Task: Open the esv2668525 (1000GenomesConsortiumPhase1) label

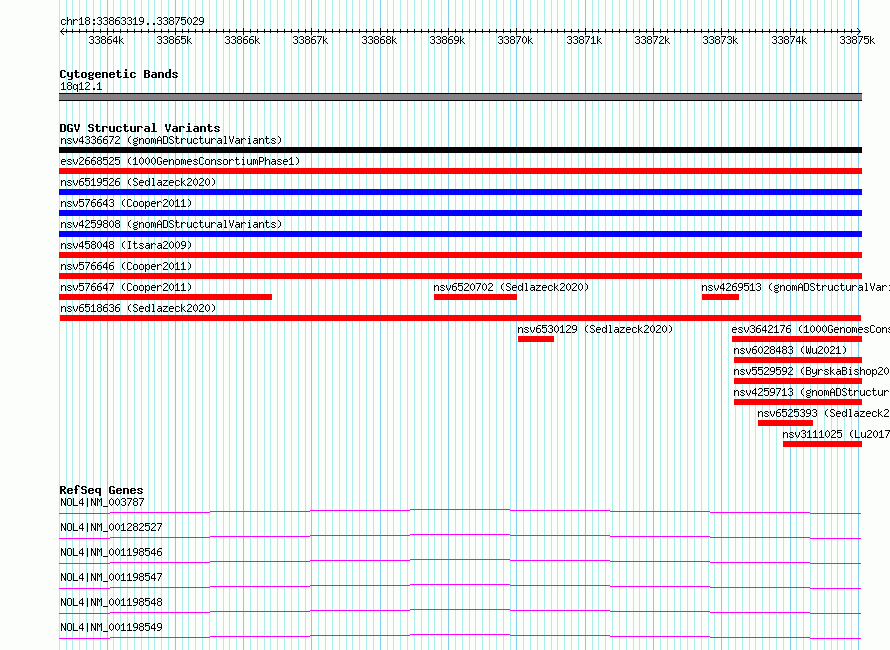Action: pos(180,161)
